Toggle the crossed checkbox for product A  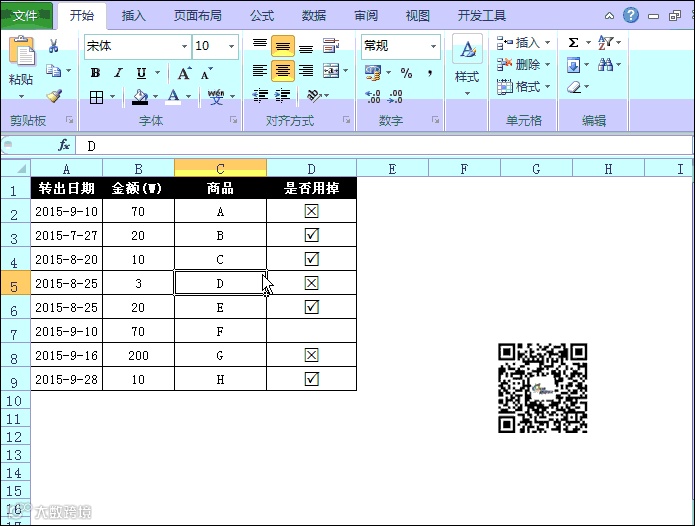(x=312, y=211)
